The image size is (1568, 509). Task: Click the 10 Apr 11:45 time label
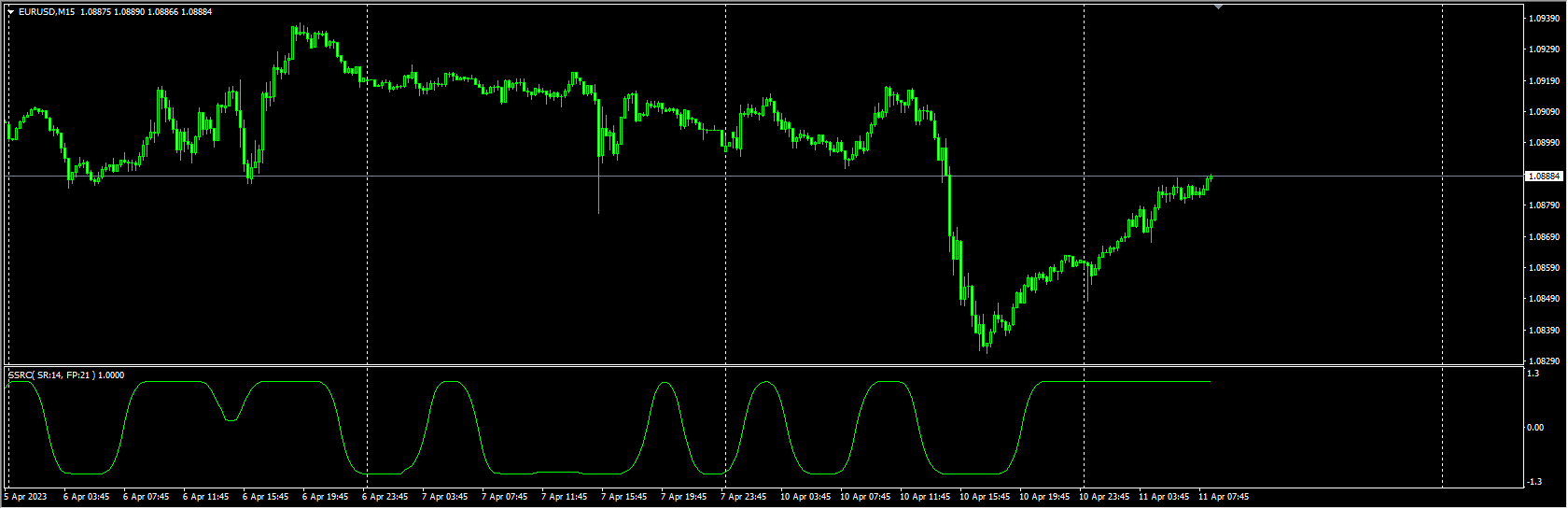tap(925, 497)
